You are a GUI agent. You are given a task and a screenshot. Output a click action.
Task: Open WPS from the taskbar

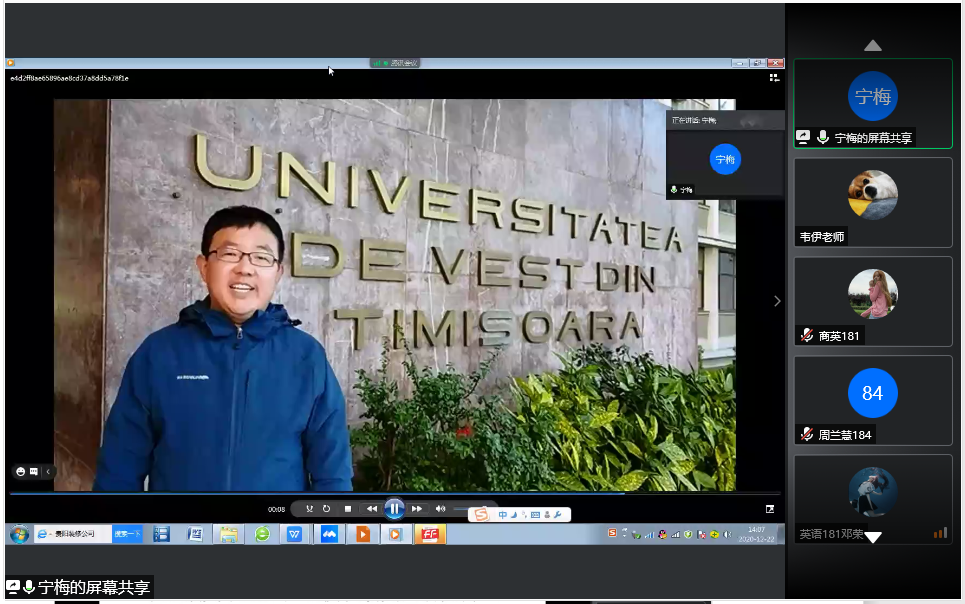[x=295, y=534]
